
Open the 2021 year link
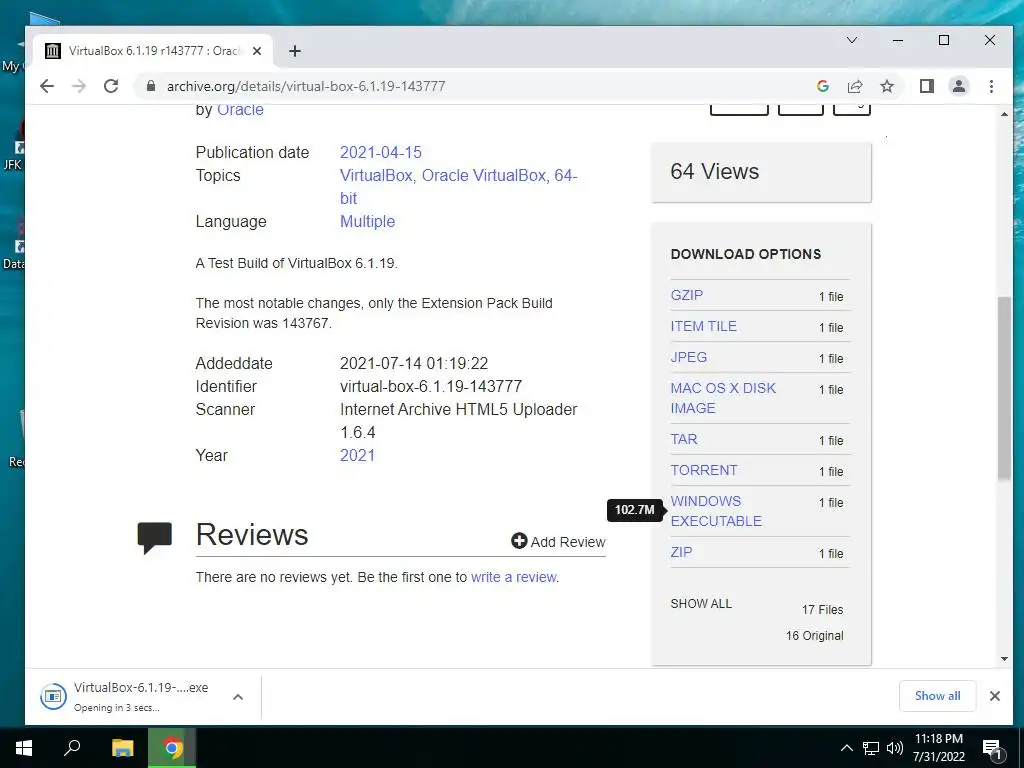tap(357, 455)
